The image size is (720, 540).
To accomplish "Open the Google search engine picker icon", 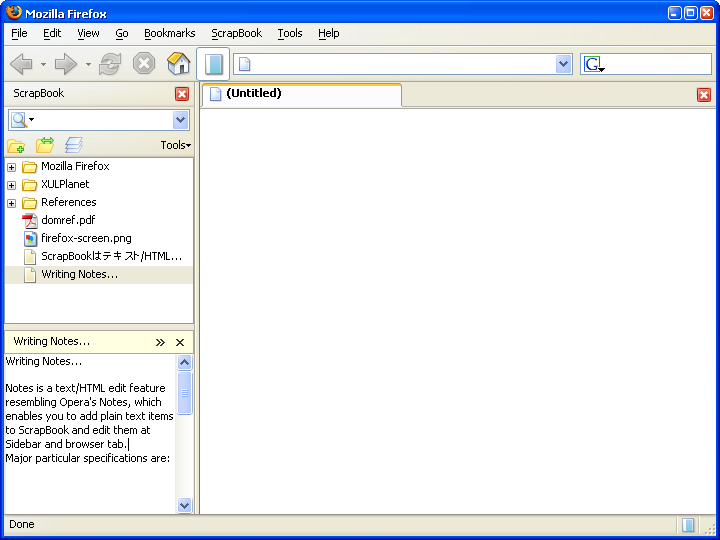I will tap(594, 64).
